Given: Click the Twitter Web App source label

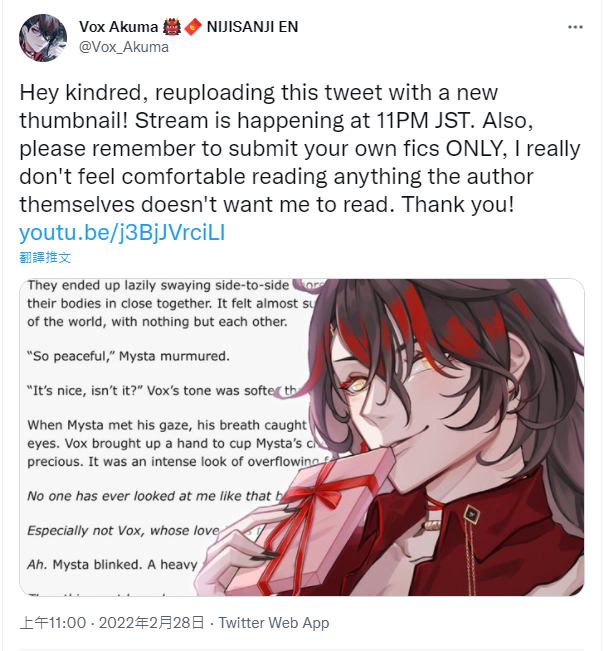Looking at the screenshot, I should (274, 623).
